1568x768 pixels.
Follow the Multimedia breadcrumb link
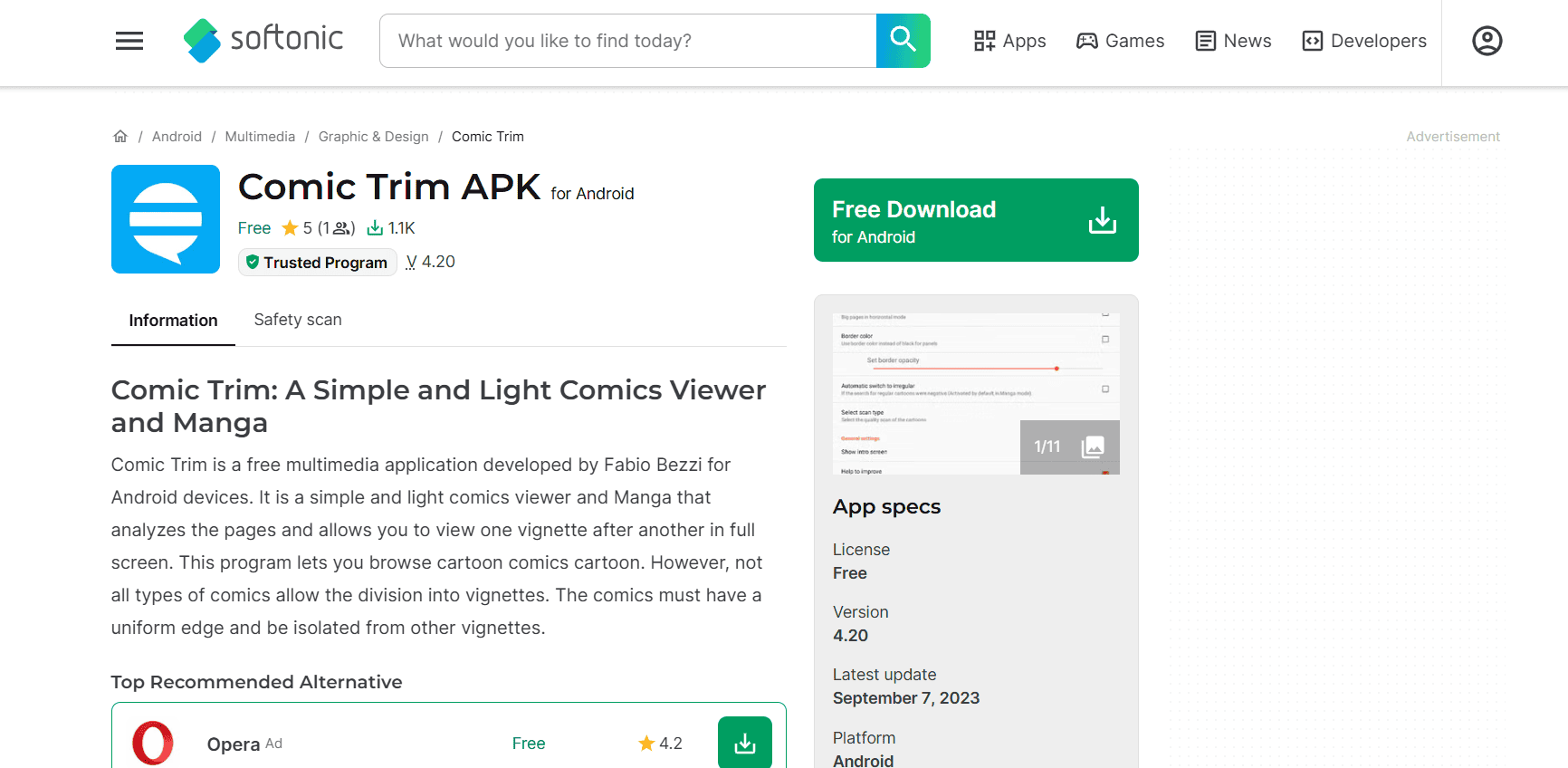(x=260, y=137)
